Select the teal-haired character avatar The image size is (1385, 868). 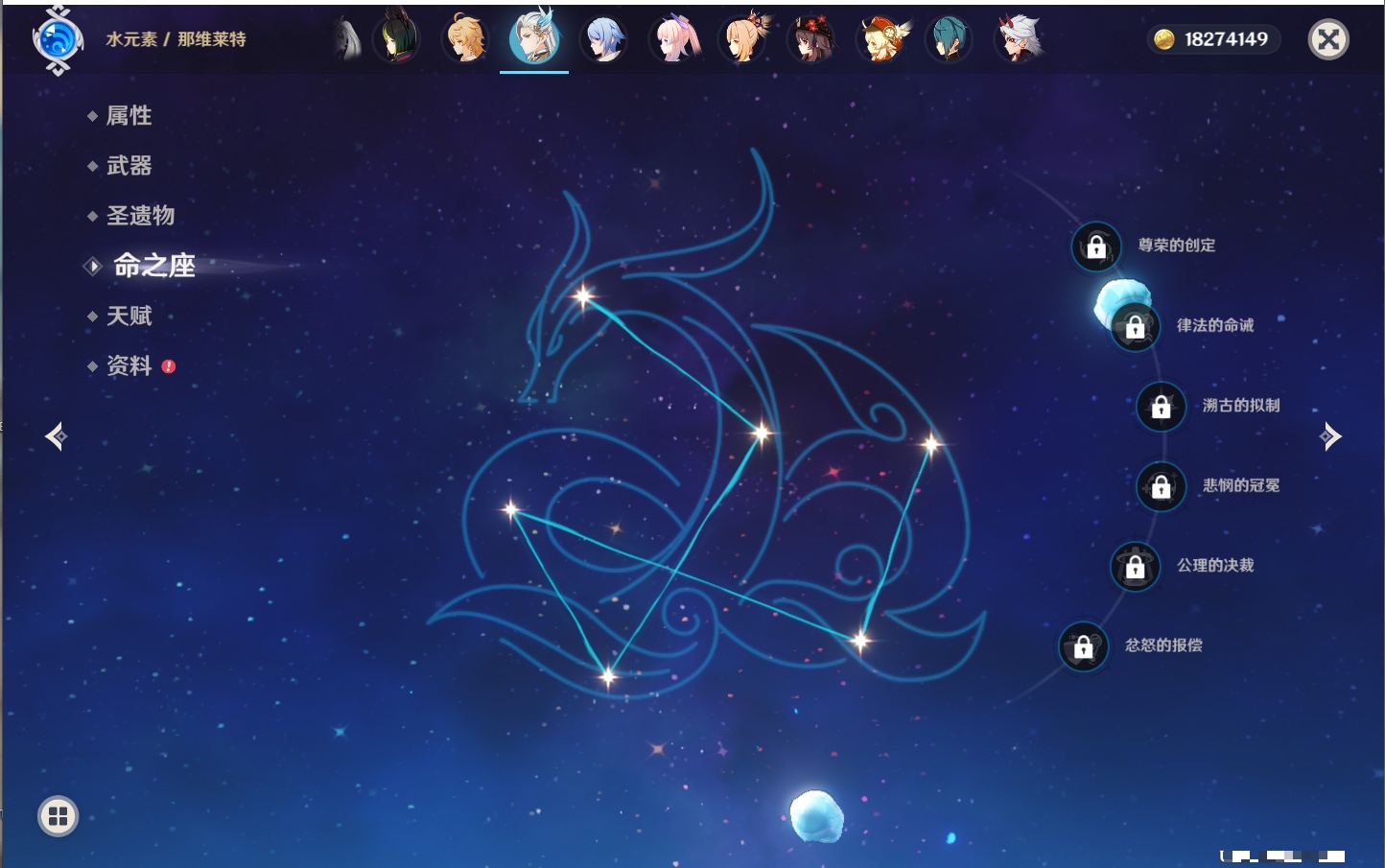coord(949,39)
